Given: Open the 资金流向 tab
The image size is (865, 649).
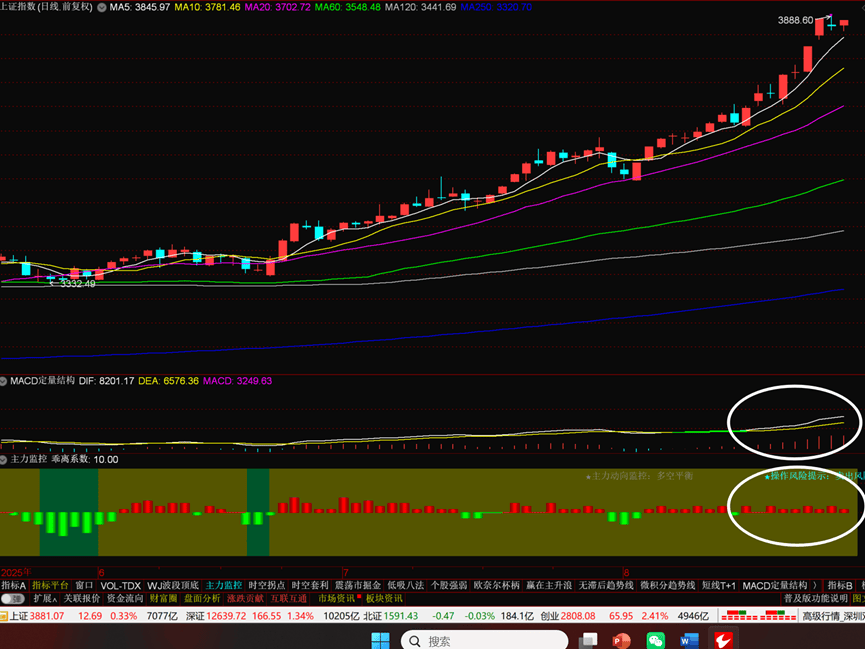Looking at the screenshot, I should pyautogui.click(x=125, y=599).
